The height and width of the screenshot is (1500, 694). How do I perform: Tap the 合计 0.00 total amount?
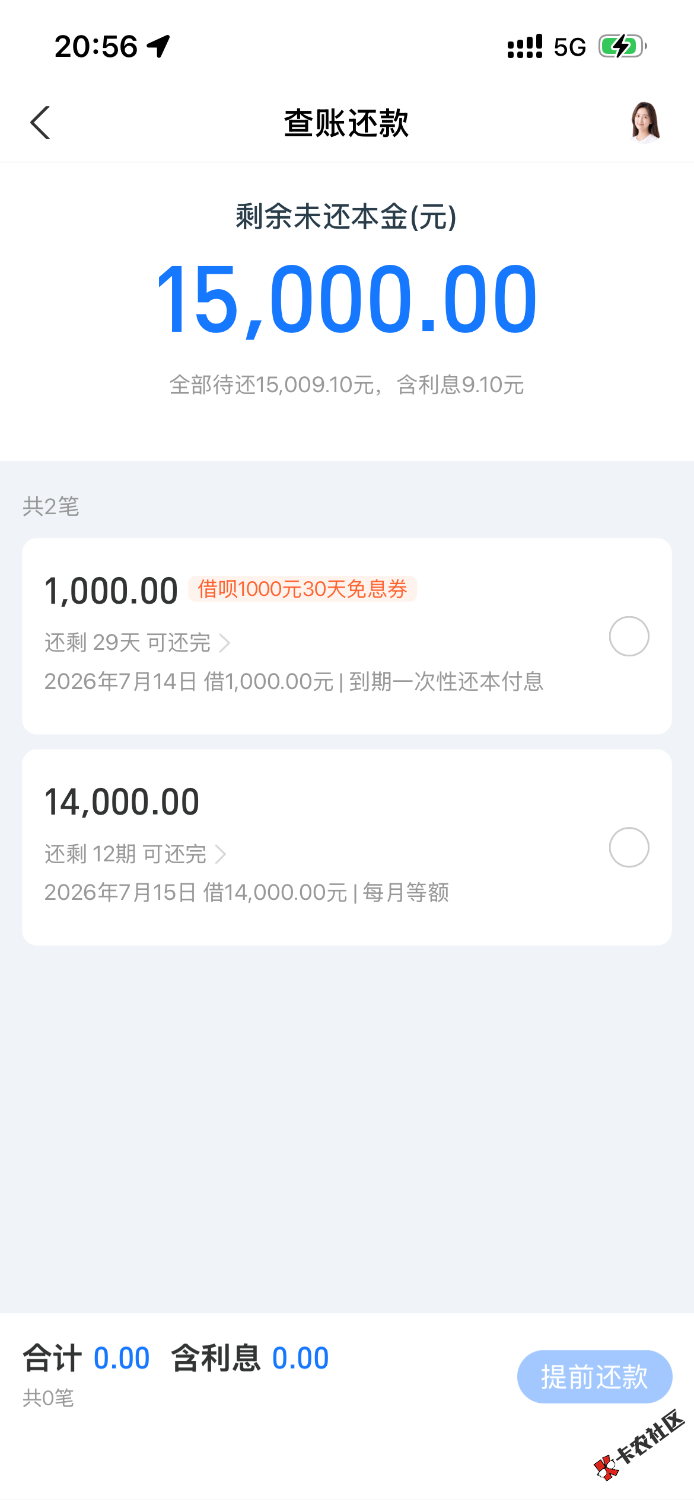(x=86, y=1358)
